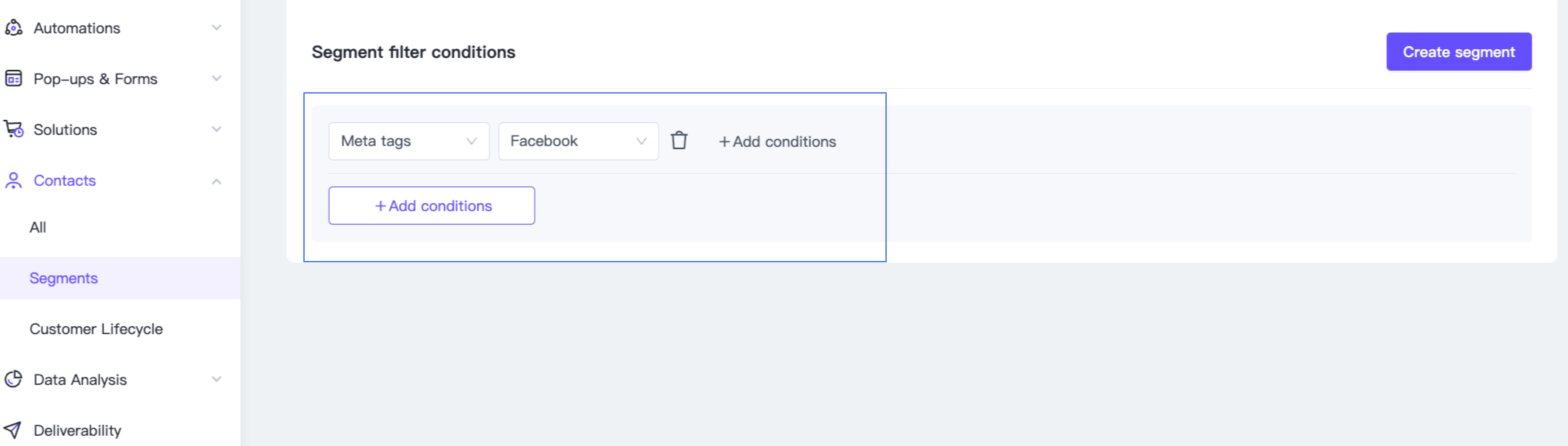
Task: Delete the Meta tags condition with trash icon
Action: pos(679,141)
